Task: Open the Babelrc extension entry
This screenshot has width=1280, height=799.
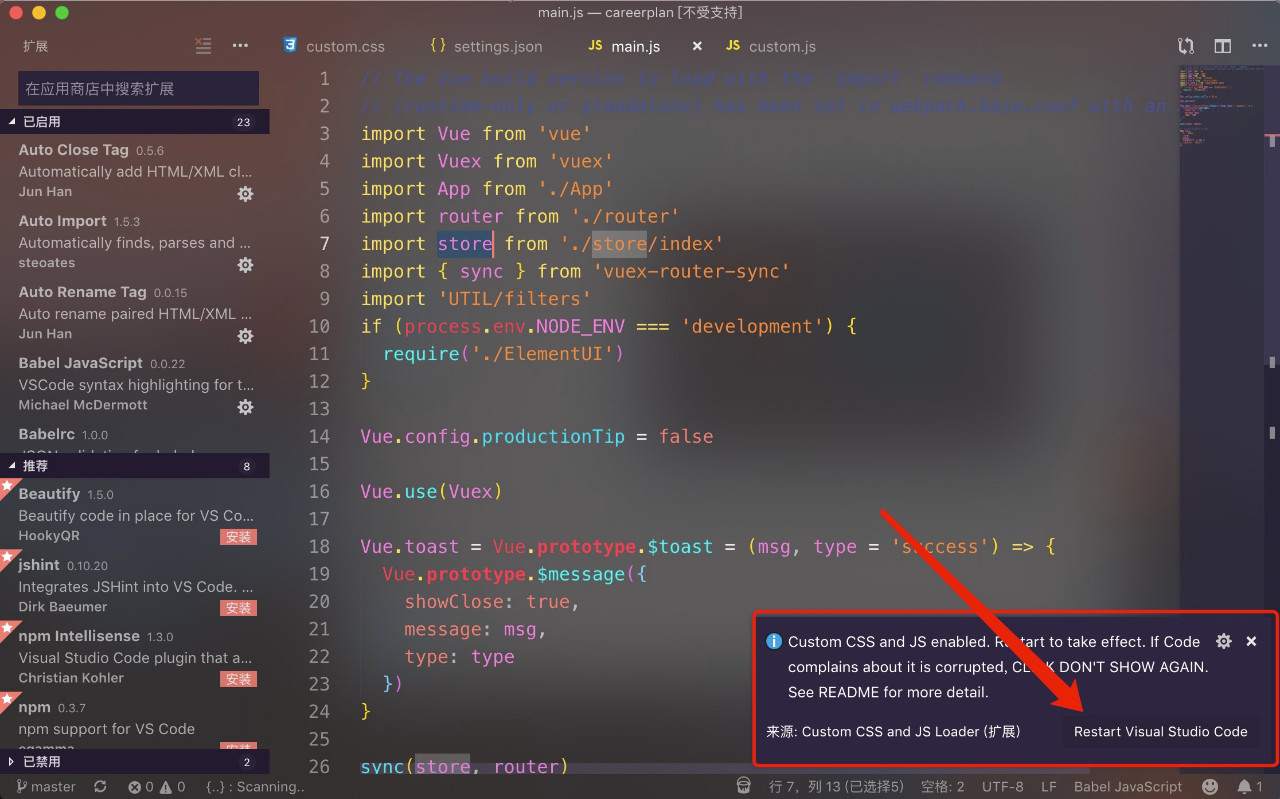Action: coord(135,437)
